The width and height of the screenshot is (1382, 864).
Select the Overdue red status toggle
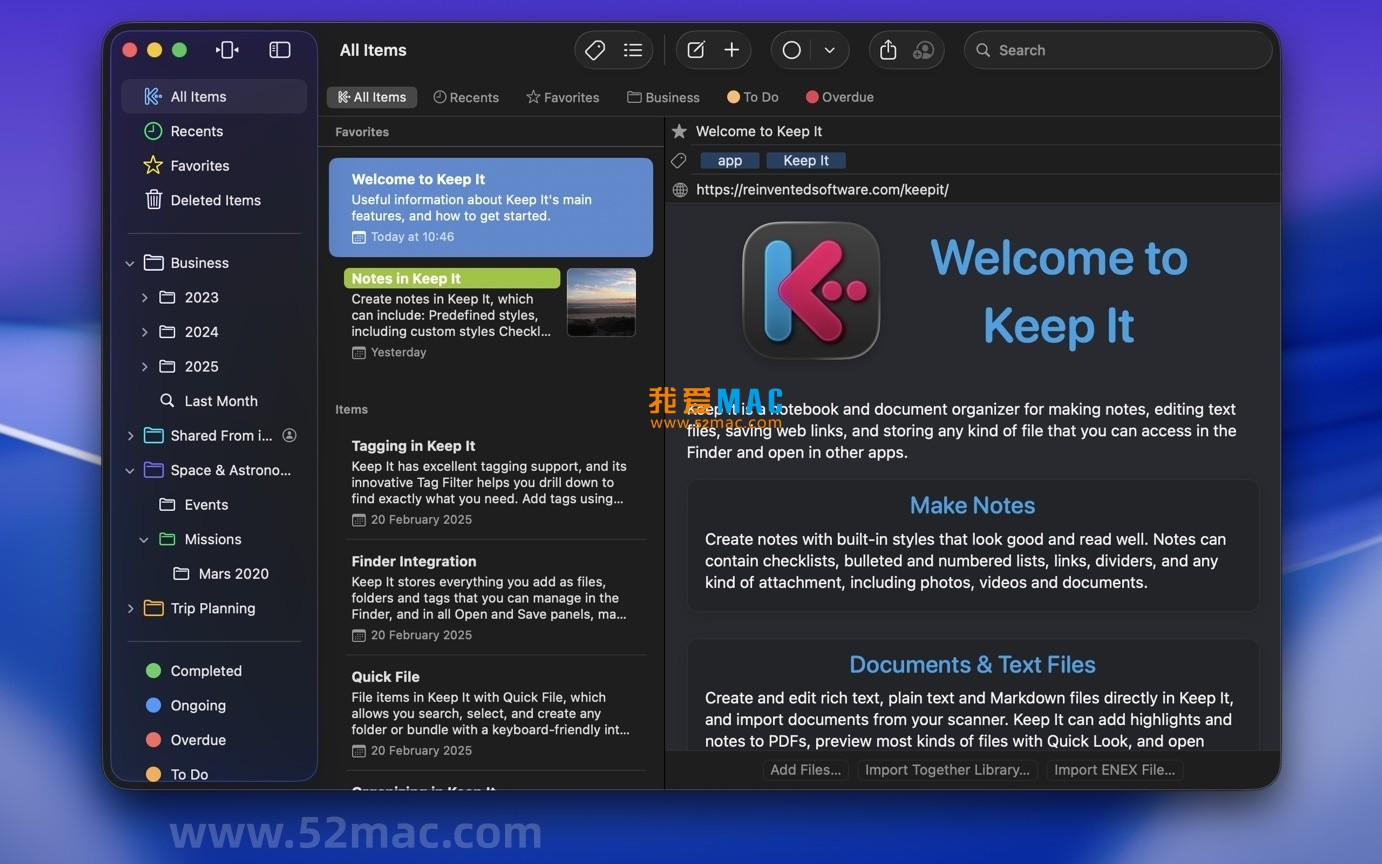point(155,740)
